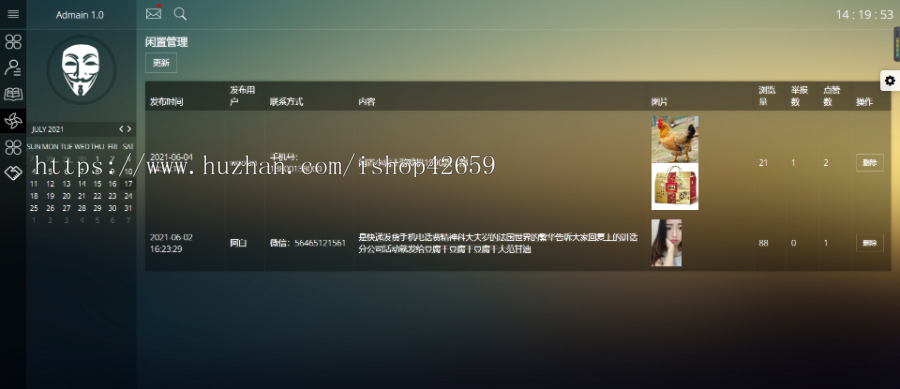Go to previous month in calendar
The height and width of the screenshot is (389, 900).
click(121, 129)
